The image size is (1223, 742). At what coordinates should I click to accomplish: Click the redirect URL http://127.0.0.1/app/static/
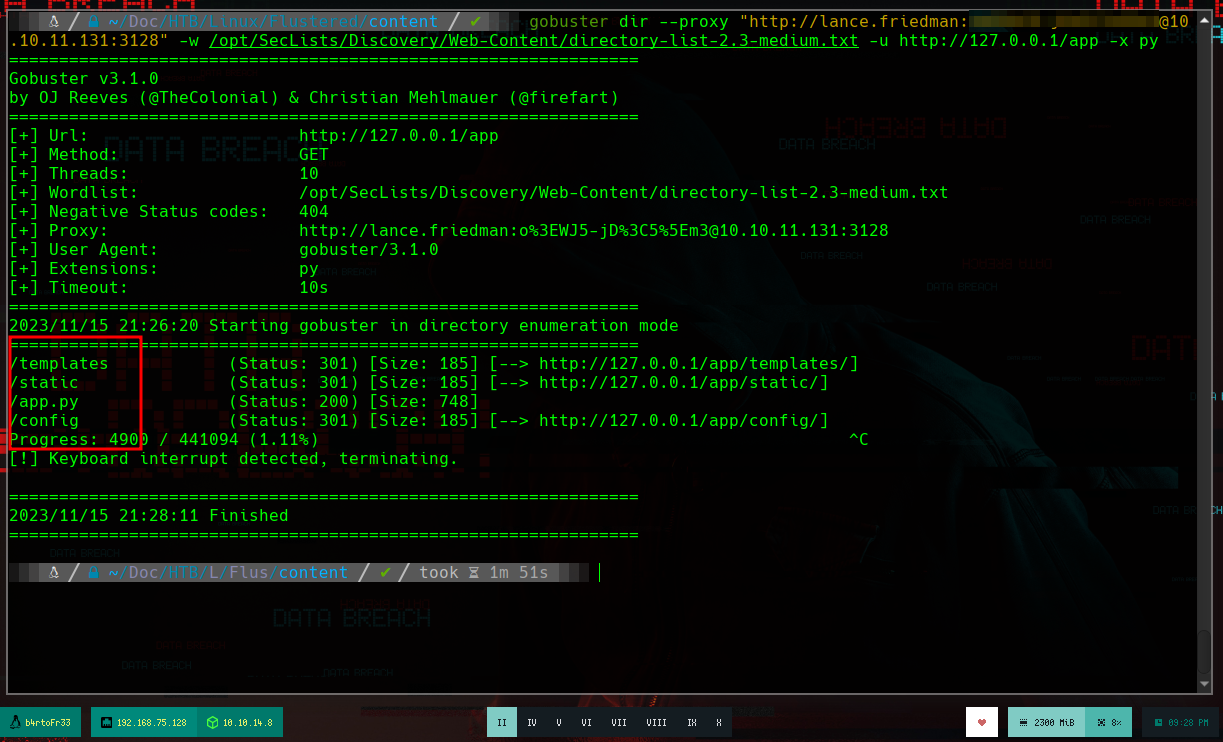[678, 383]
